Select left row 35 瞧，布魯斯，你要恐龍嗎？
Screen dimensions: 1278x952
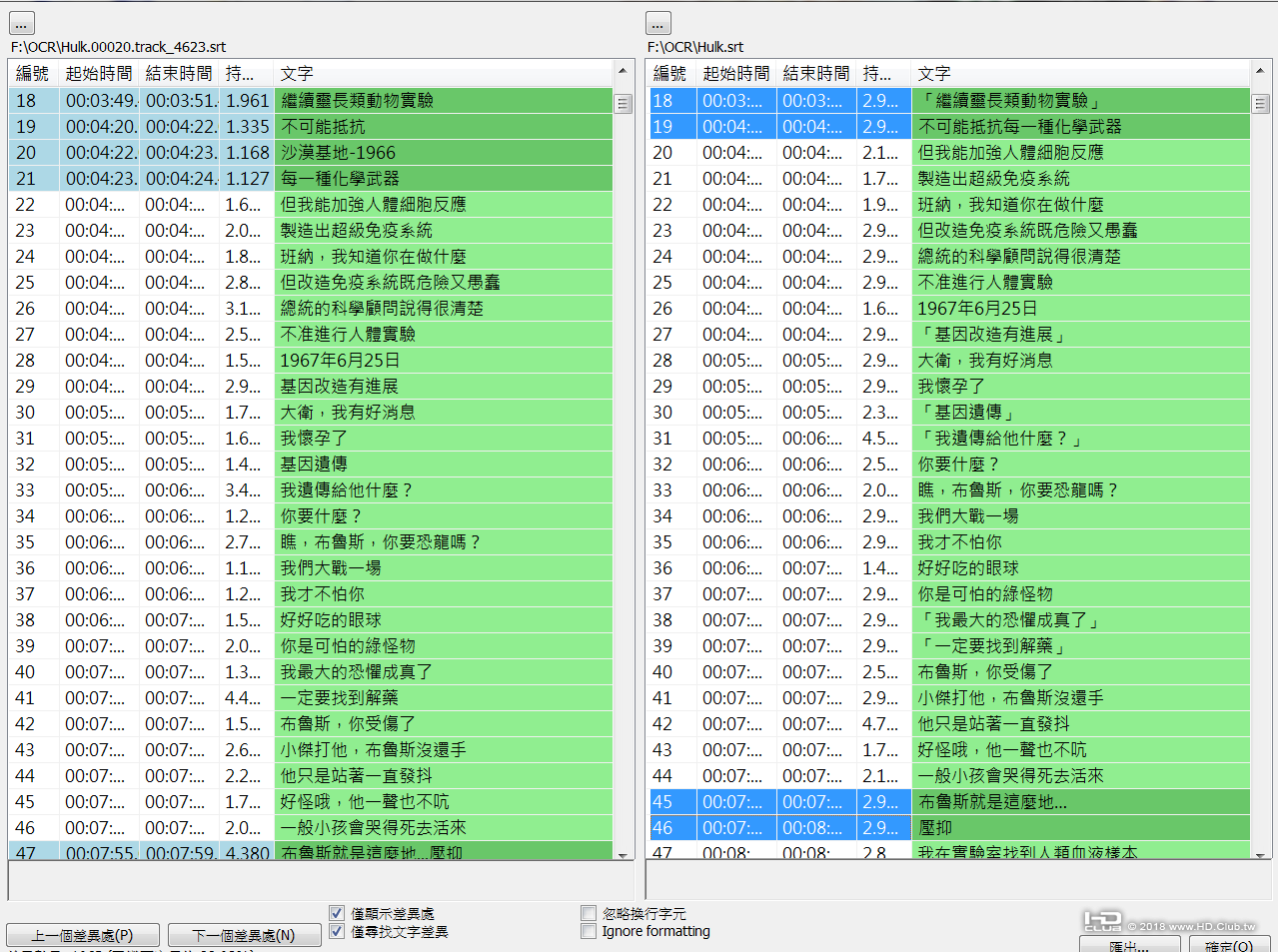[x=311, y=541]
